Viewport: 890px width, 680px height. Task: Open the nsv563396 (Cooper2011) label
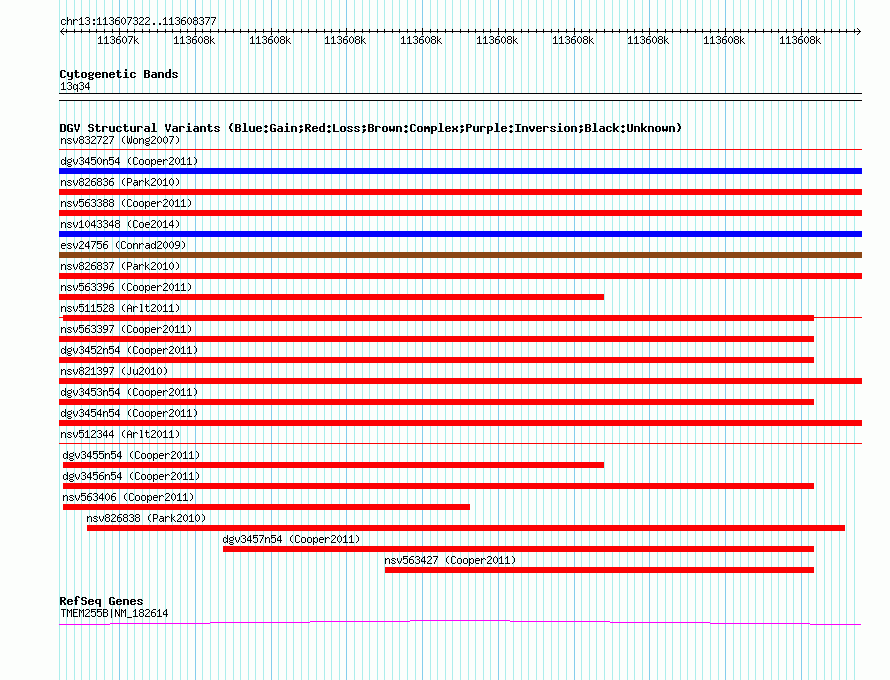click(x=126, y=287)
